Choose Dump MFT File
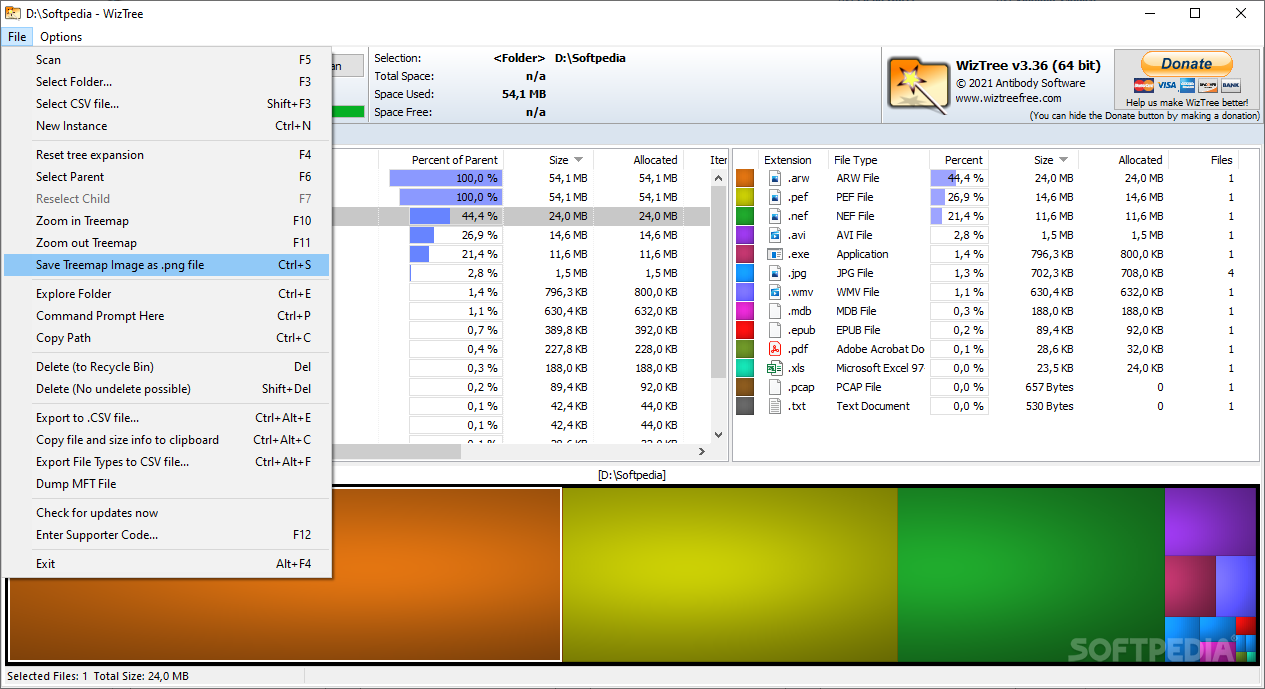Viewport: 1265px width, 689px height. click(x=166, y=484)
